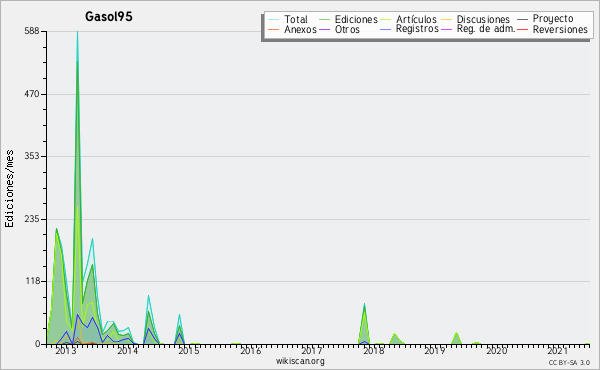Viewport: 600px width, 370px height.
Task: Click the 2017 x-axis label
Action: click(x=311, y=350)
